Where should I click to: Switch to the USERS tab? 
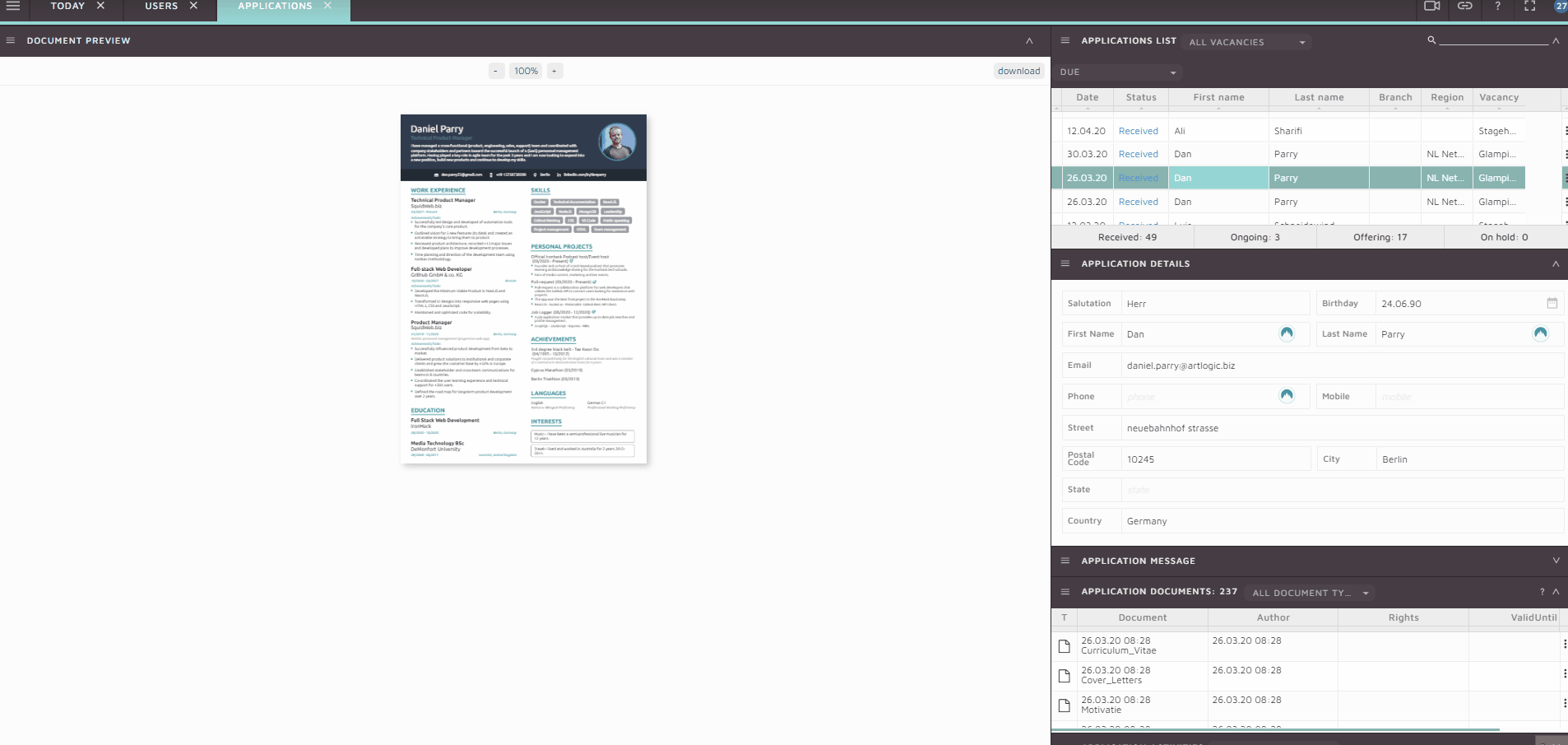tap(161, 6)
